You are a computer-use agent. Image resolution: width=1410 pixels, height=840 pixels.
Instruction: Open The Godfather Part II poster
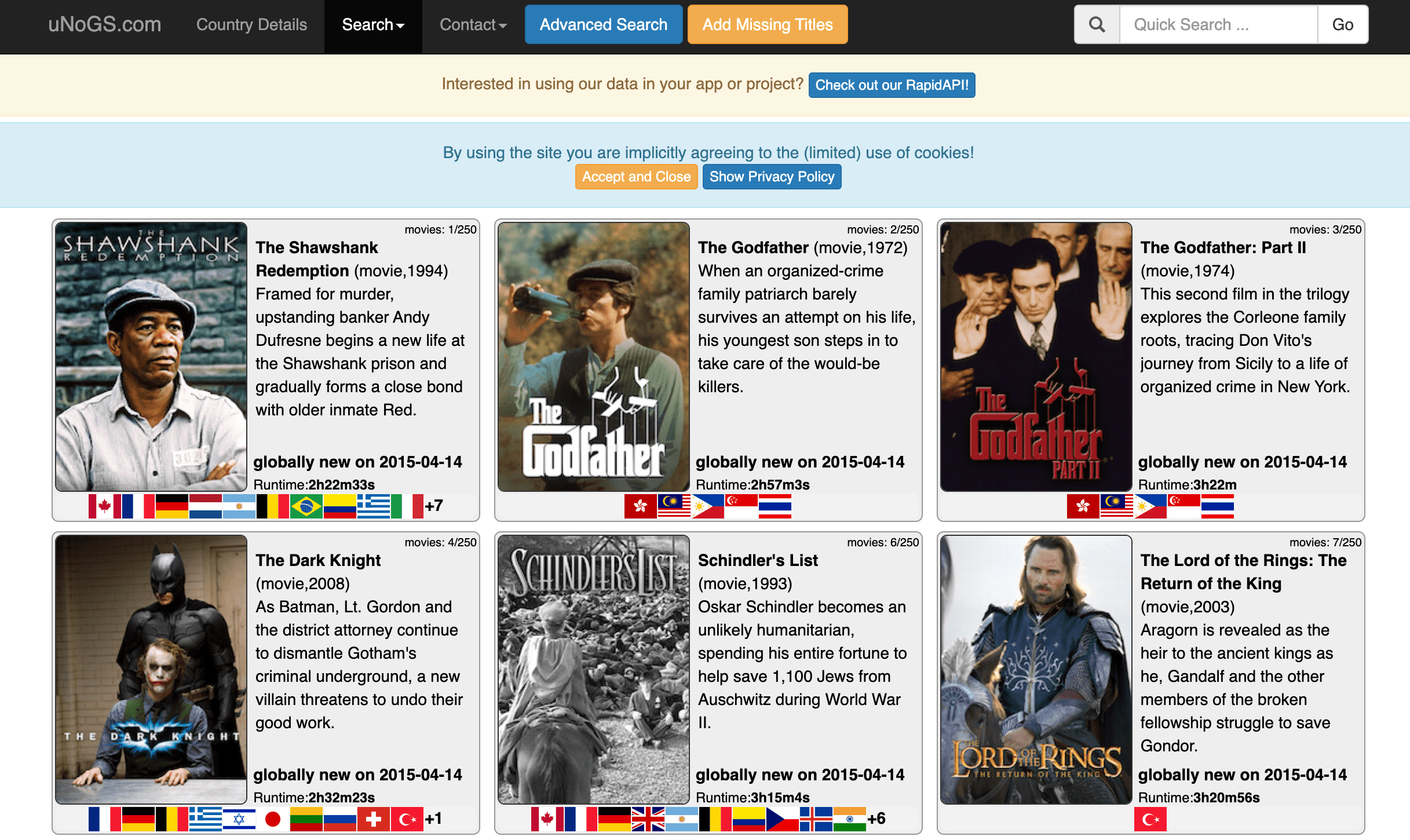pyautogui.click(x=1036, y=357)
